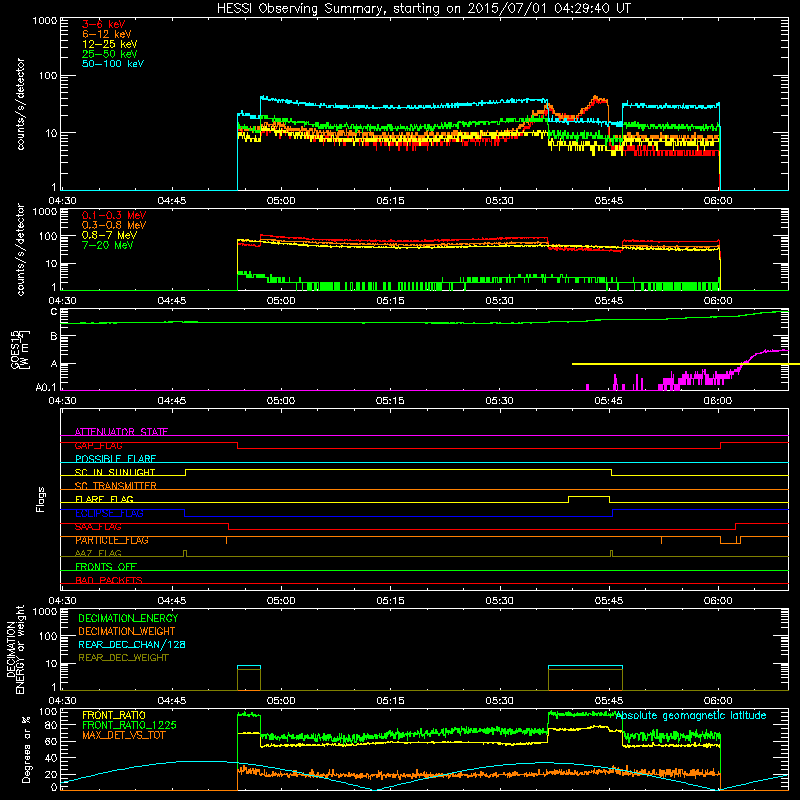The width and height of the screenshot is (800, 800).
Task: Click the FRONT_RATIO legend label
Action: (x=114, y=715)
